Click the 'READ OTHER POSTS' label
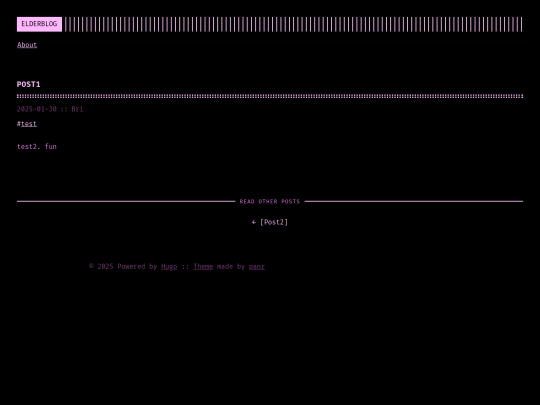The image size is (540, 405). [x=270, y=201]
